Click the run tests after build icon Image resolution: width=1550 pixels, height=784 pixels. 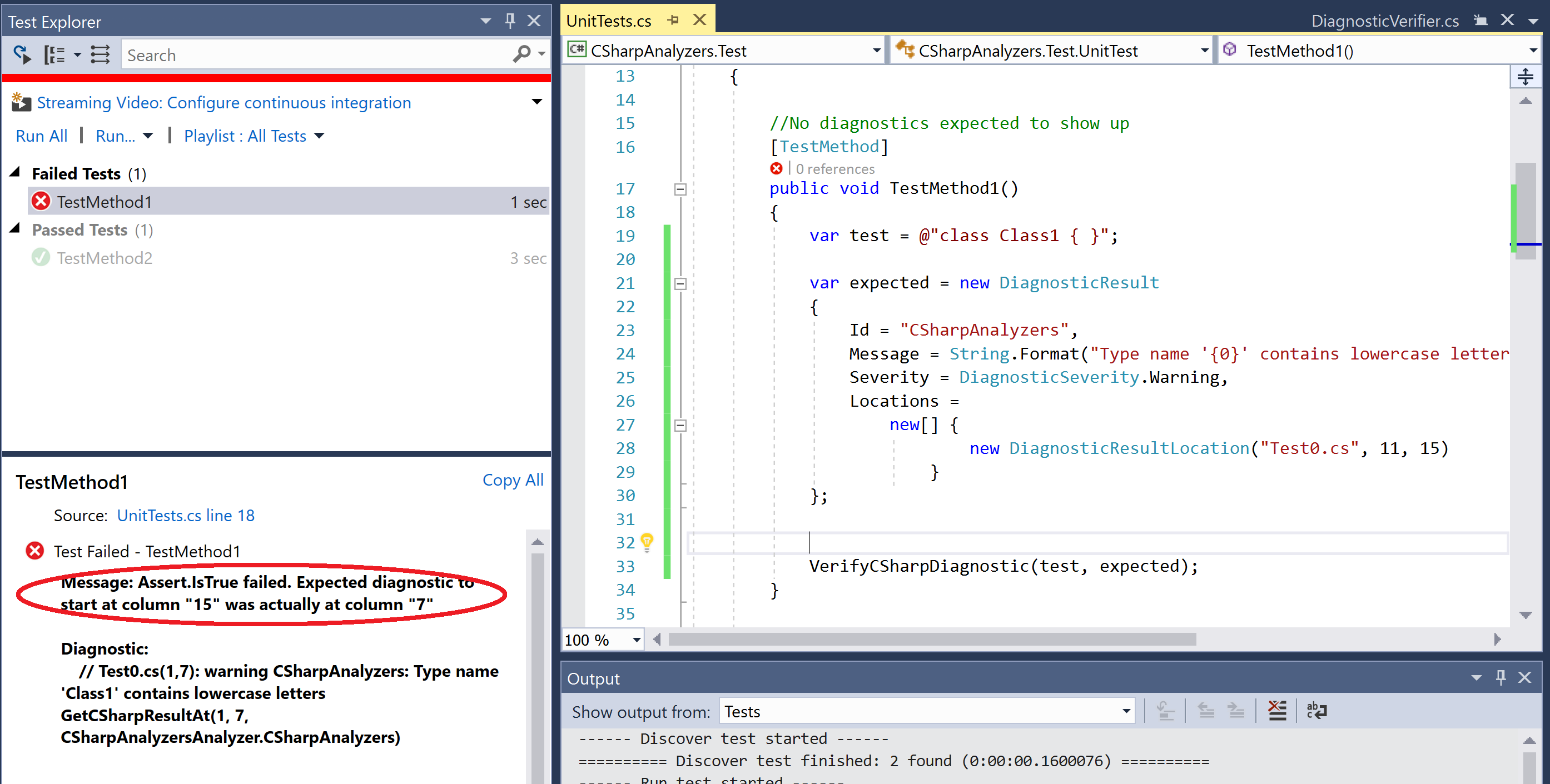(x=22, y=54)
